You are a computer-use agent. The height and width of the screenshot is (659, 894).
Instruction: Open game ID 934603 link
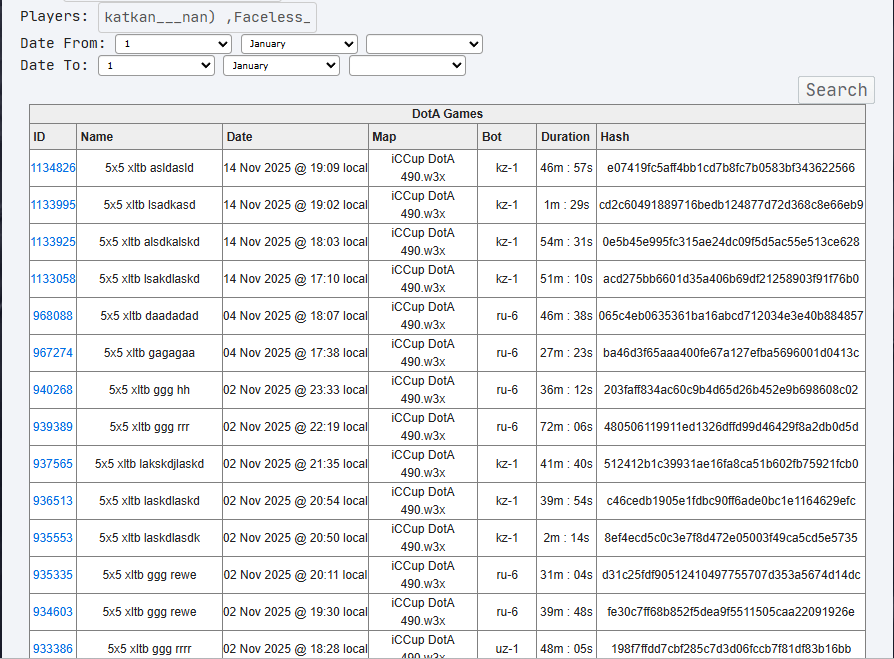(53, 612)
